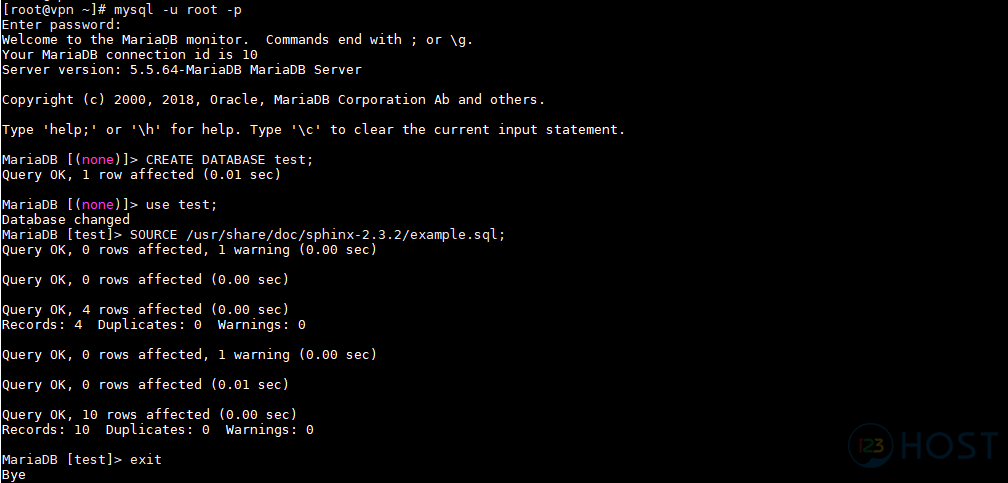Image resolution: width=1008 pixels, height=483 pixels.
Task: Click the Enter password prompt line
Action: click(61, 24)
